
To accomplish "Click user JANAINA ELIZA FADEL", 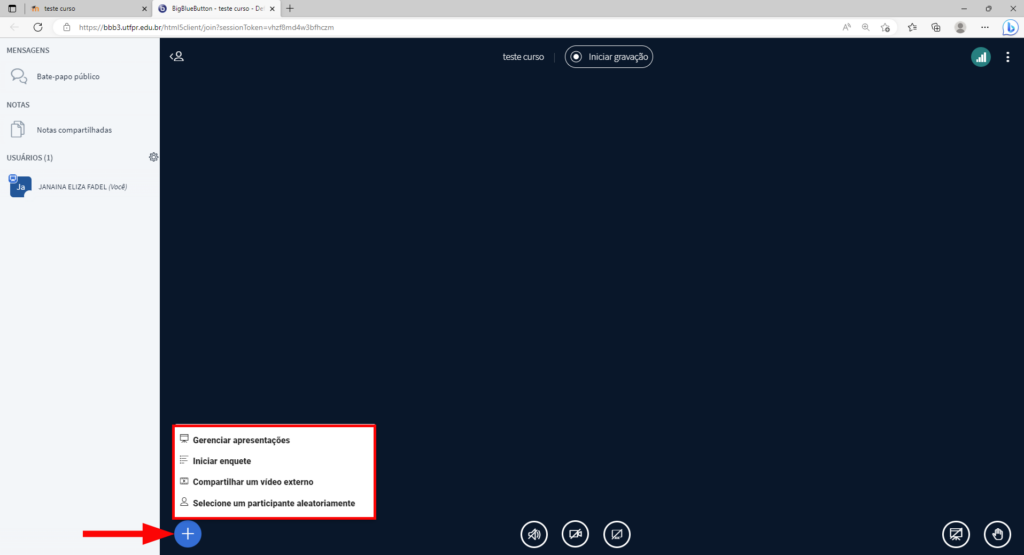I will click(82, 187).
